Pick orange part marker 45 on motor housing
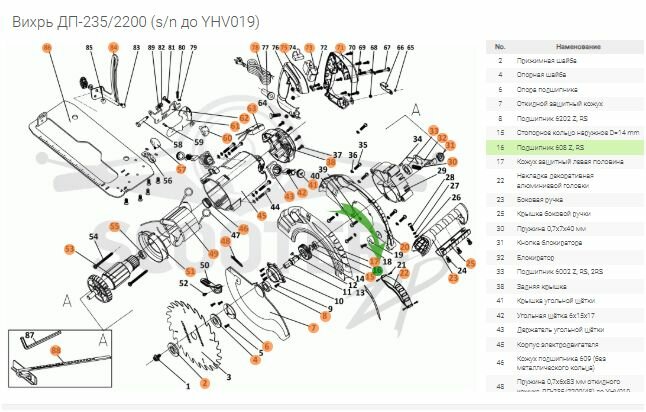Image resolution: width=646 pixels, height=412 pixels. coord(262,215)
